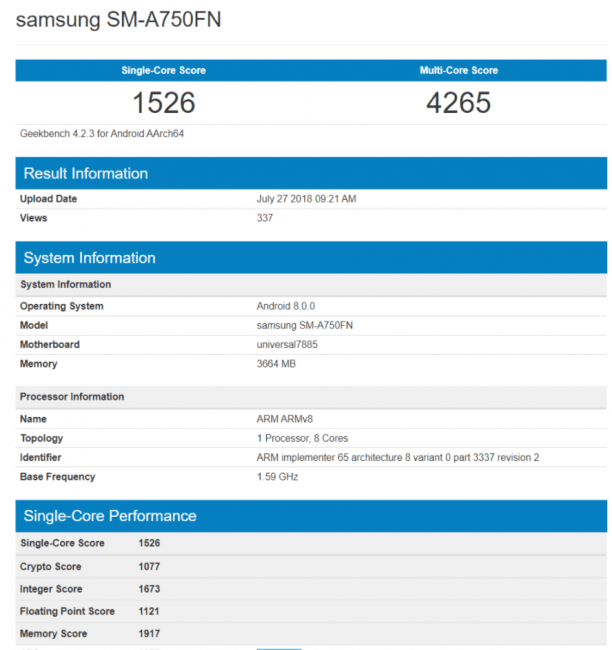
Task: Select the Integer Score label
Action: (51, 589)
